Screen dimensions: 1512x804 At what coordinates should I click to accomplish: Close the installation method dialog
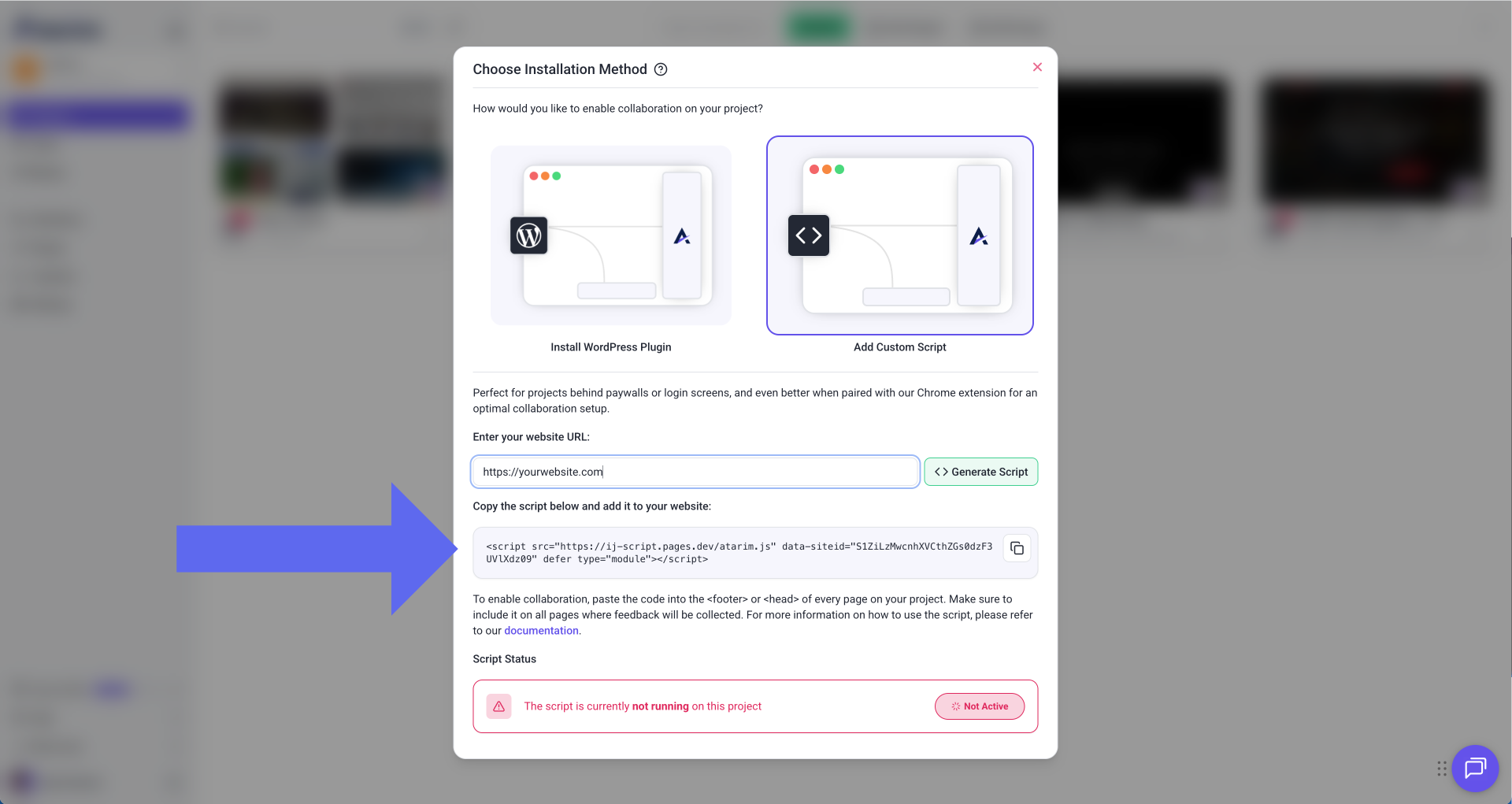tap(1037, 67)
